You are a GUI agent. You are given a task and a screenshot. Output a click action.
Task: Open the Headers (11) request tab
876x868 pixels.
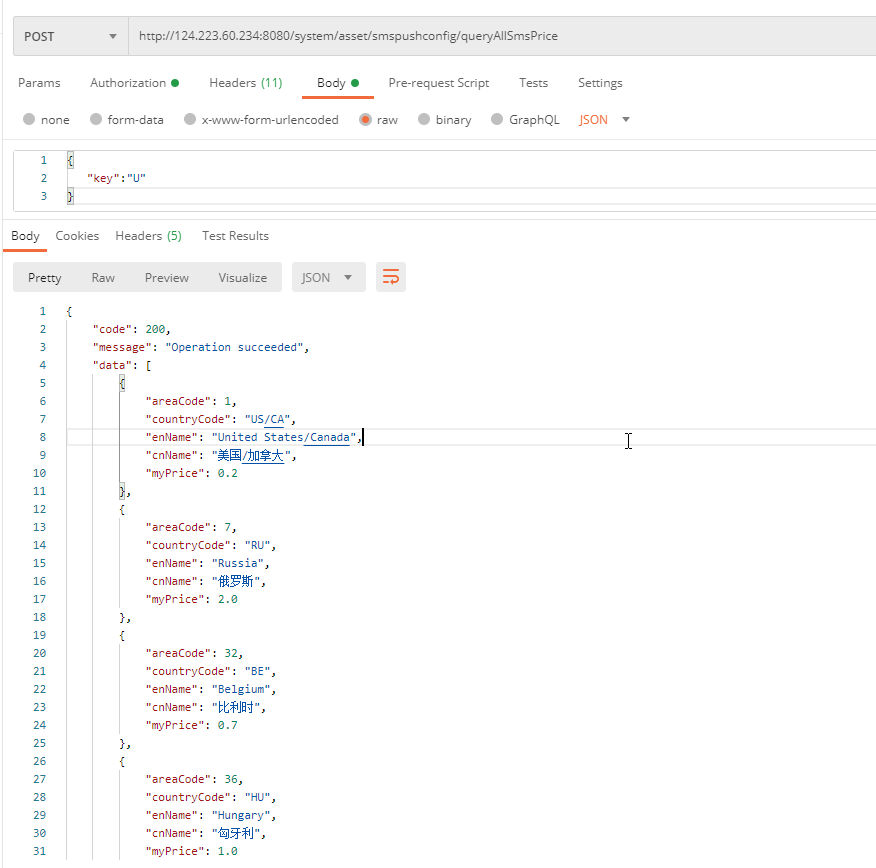[x=245, y=83]
